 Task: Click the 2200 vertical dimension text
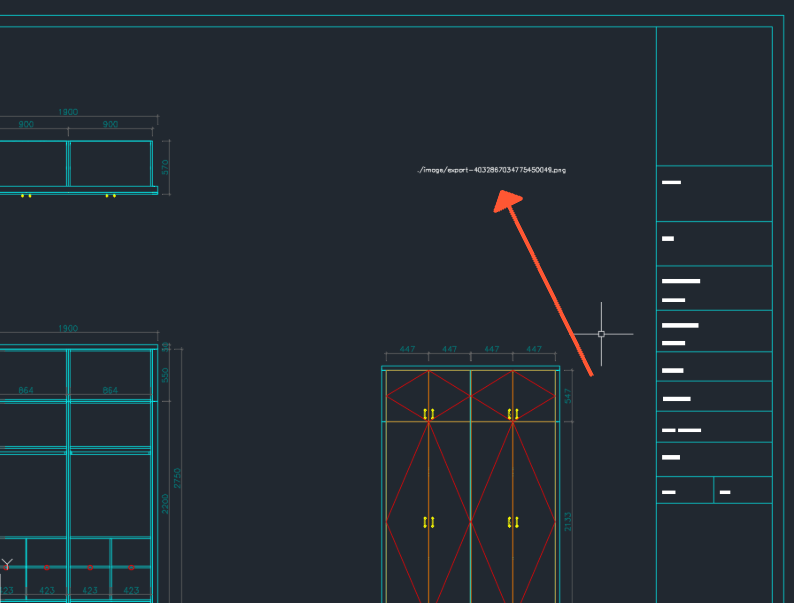pos(166,502)
